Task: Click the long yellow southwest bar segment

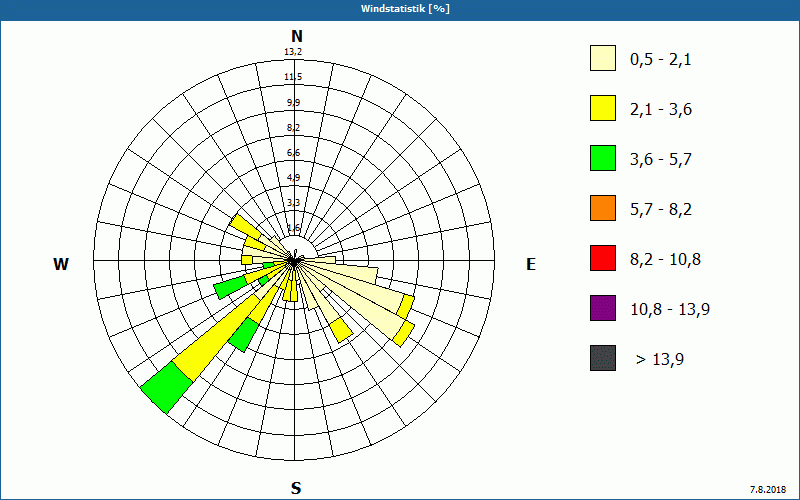Action: (x=223, y=338)
